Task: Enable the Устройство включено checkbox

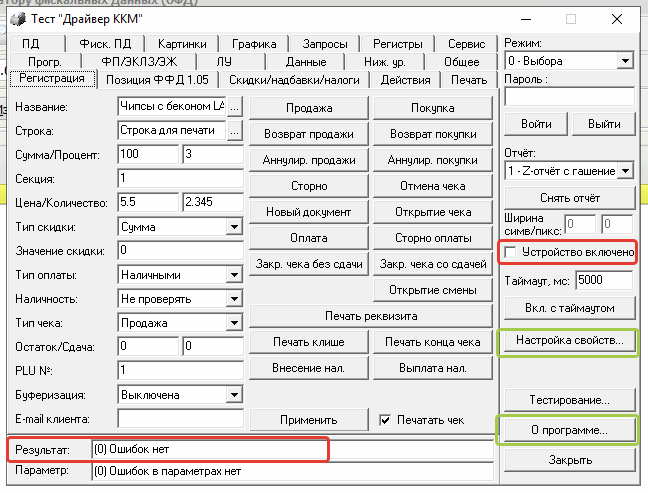Action: point(510,252)
